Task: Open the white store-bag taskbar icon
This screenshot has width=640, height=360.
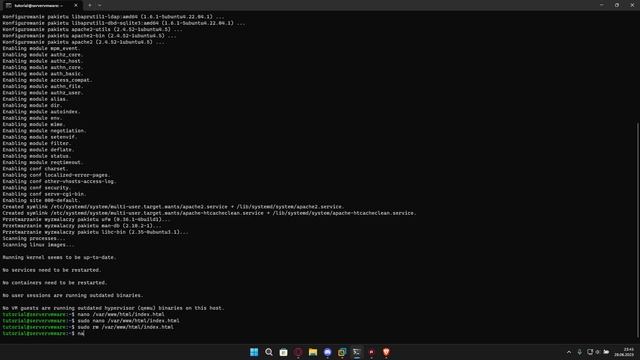Action: [x=283, y=352]
